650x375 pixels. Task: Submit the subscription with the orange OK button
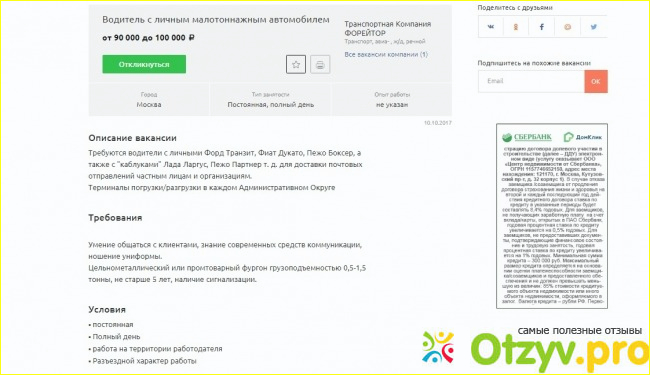coord(596,81)
